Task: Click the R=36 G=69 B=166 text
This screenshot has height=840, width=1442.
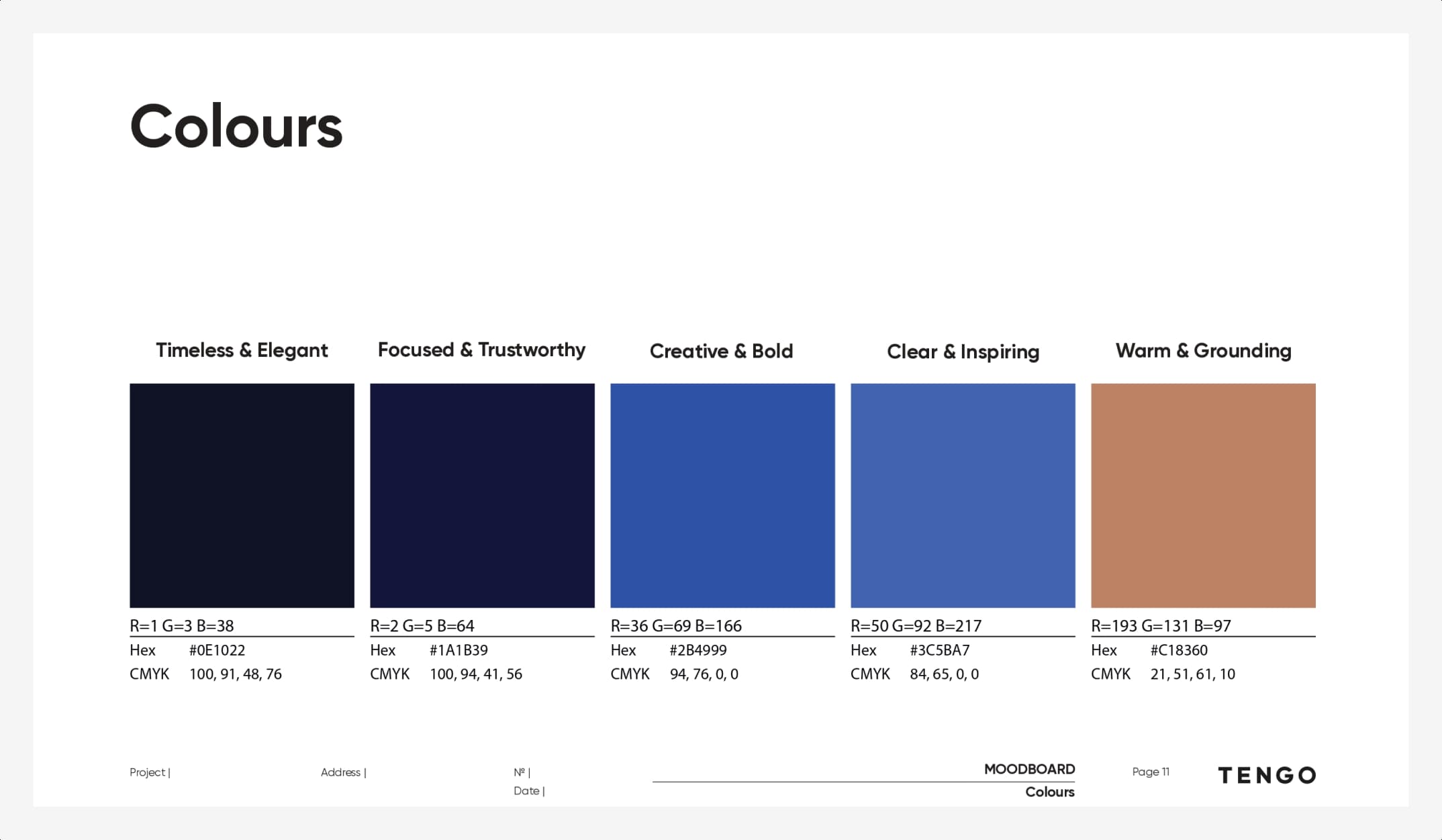Action: pyautogui.click(x=676, y=626)
